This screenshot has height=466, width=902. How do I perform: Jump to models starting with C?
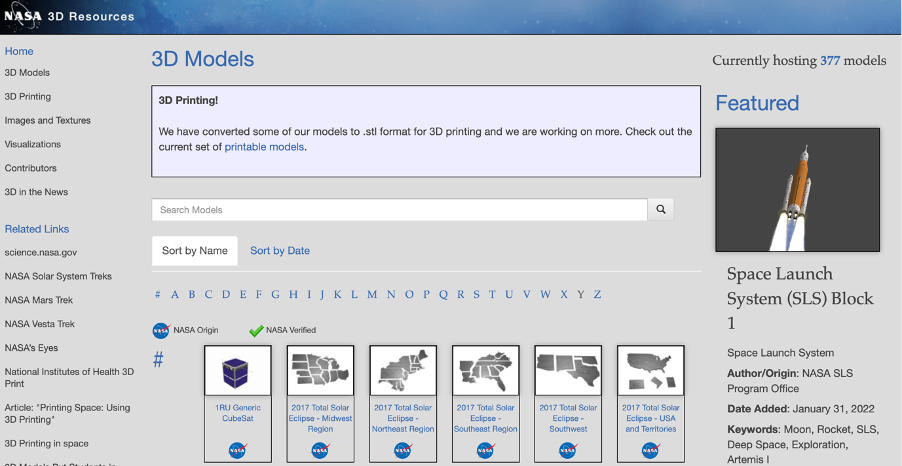tap(208, 295)
